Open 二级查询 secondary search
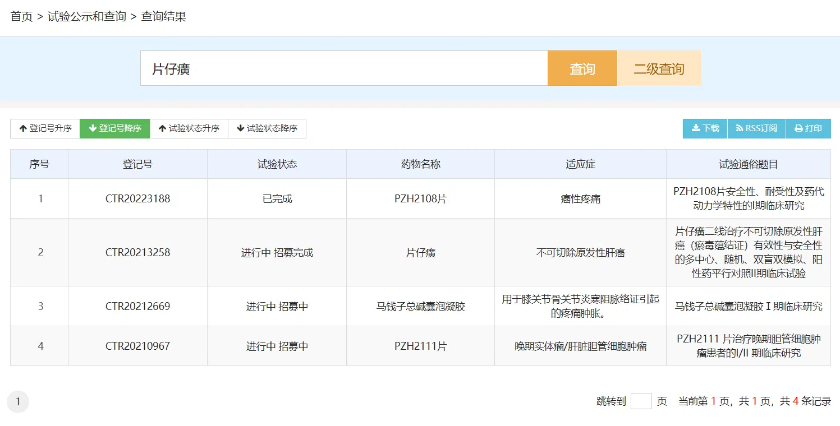The width and height of the screenshot is (840, 426). click(659, 69)
